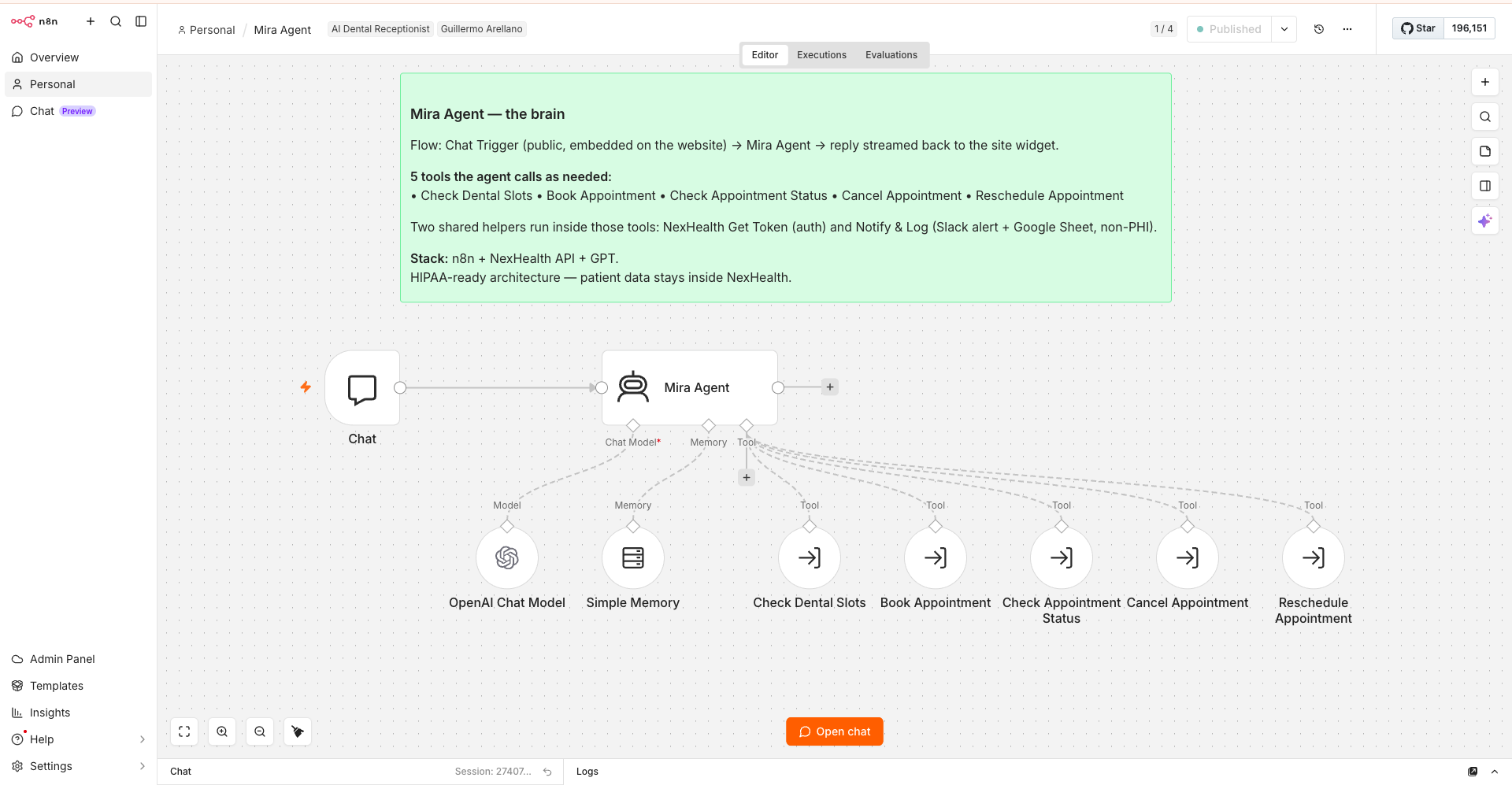Open the AI assistant sparkle icon

coord(1485,221)
